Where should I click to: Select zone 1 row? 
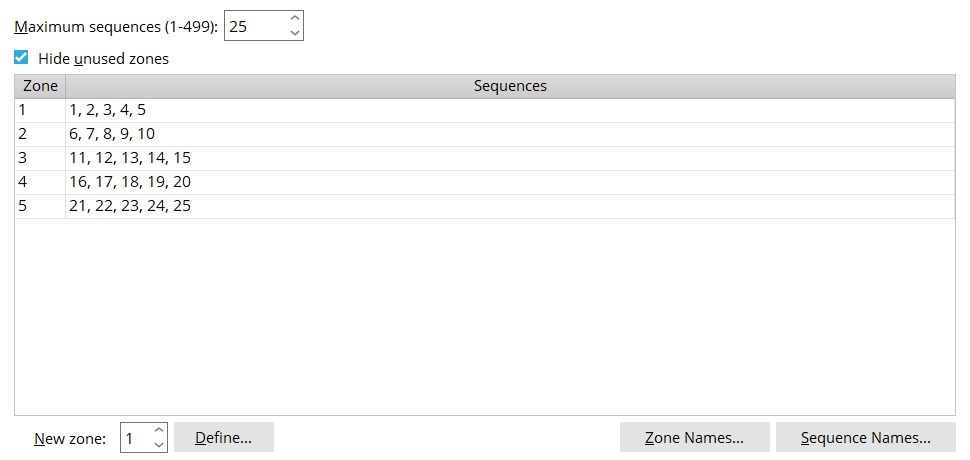click(x=485, y=110)
